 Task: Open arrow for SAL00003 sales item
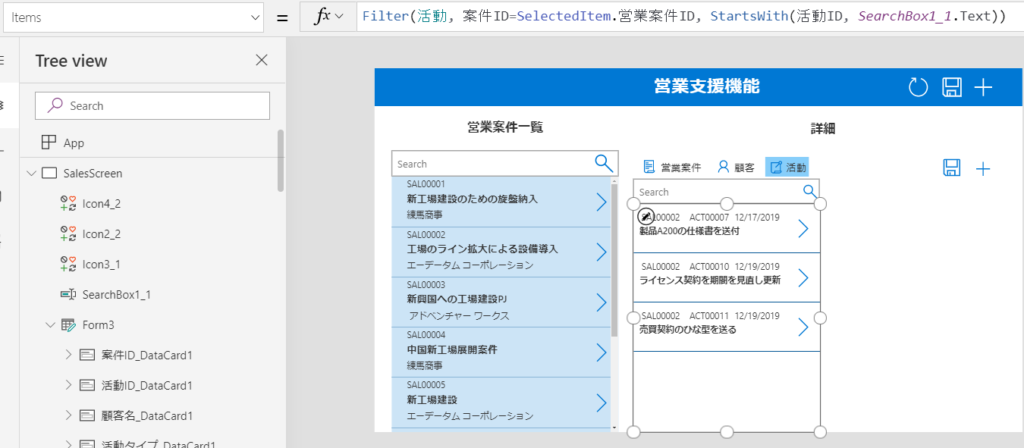tap(601, 302)
